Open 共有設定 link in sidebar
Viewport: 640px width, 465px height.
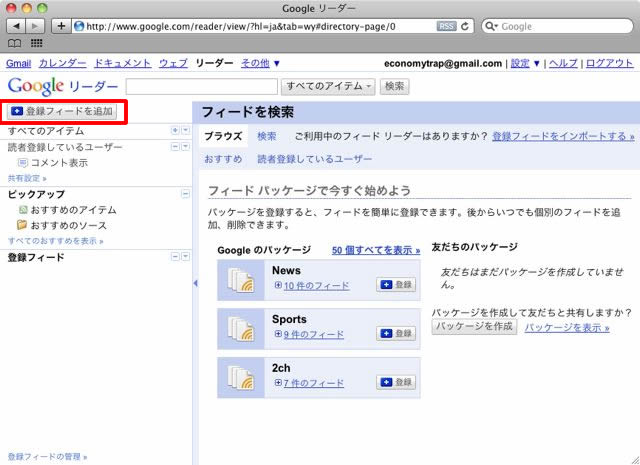click(27, 178)
